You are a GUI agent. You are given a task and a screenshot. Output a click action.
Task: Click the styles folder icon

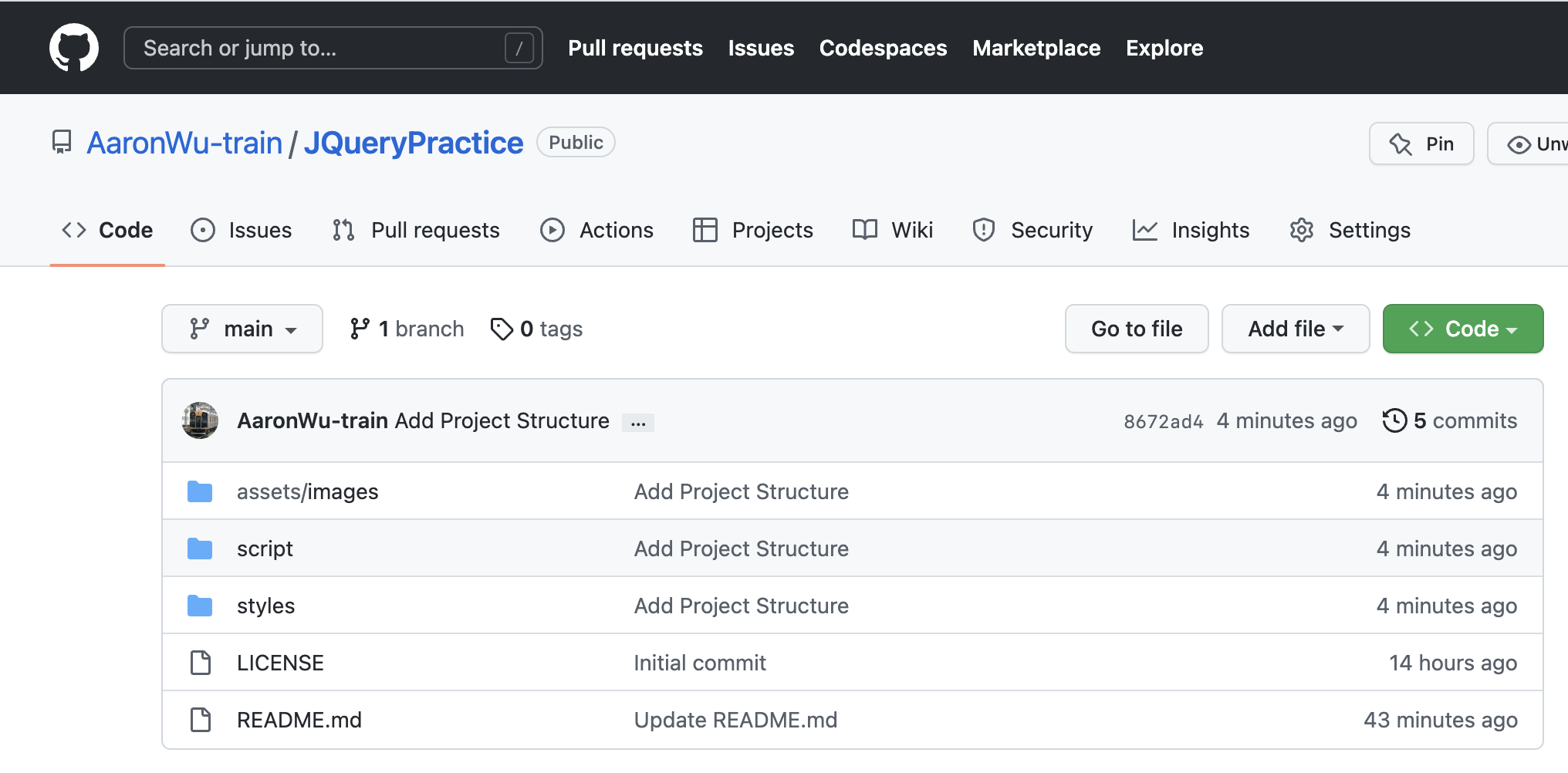[200, 606]
